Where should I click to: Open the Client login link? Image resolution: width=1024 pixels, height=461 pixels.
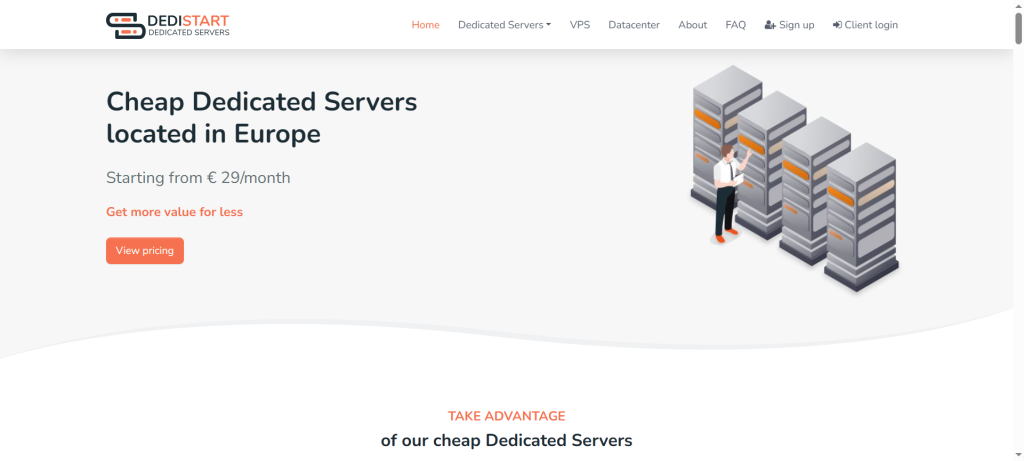(x=871, y=25)
